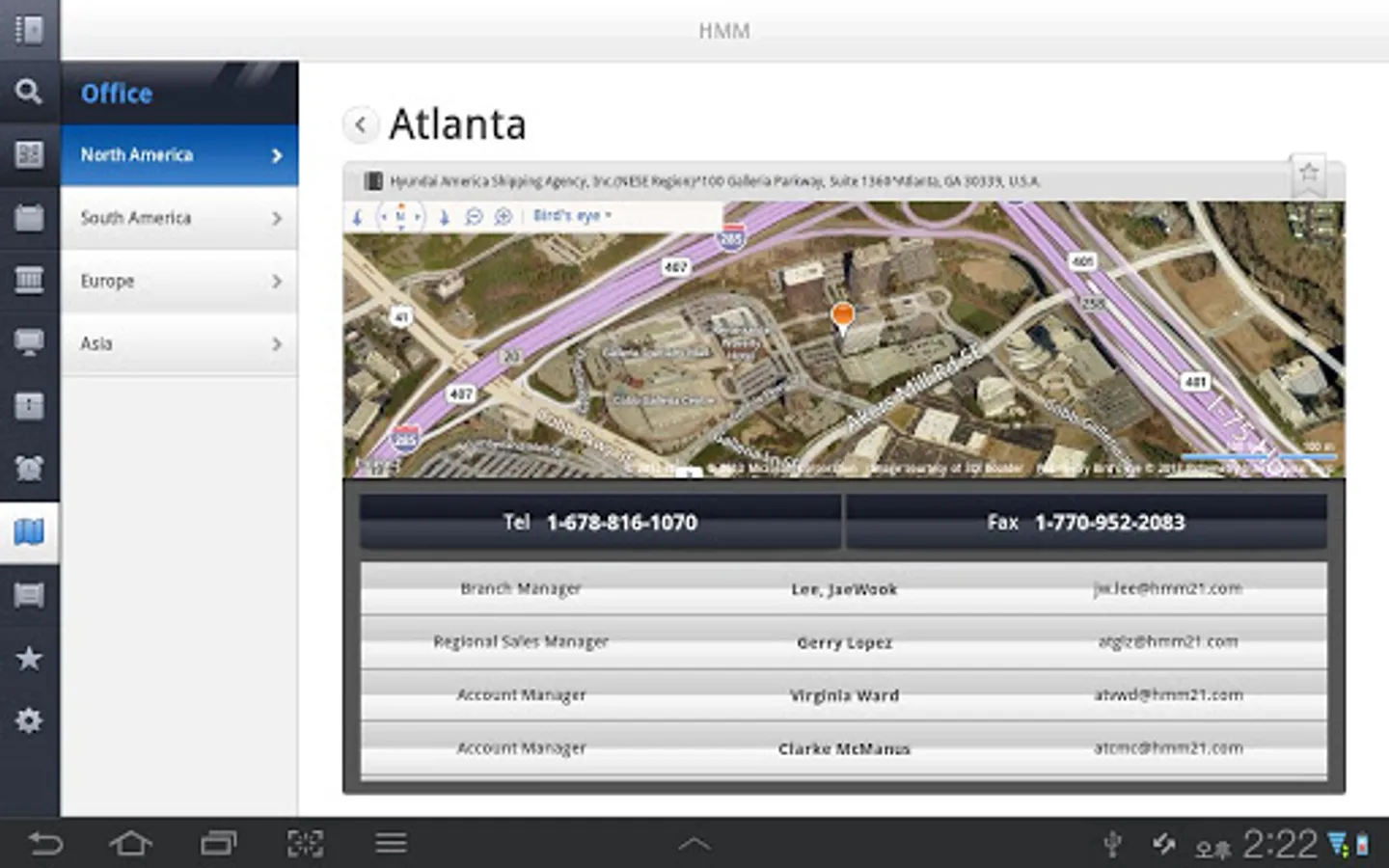Open the search magnifier in sidebar
Screen dimensions: 1389x868
tap(29, 92)
